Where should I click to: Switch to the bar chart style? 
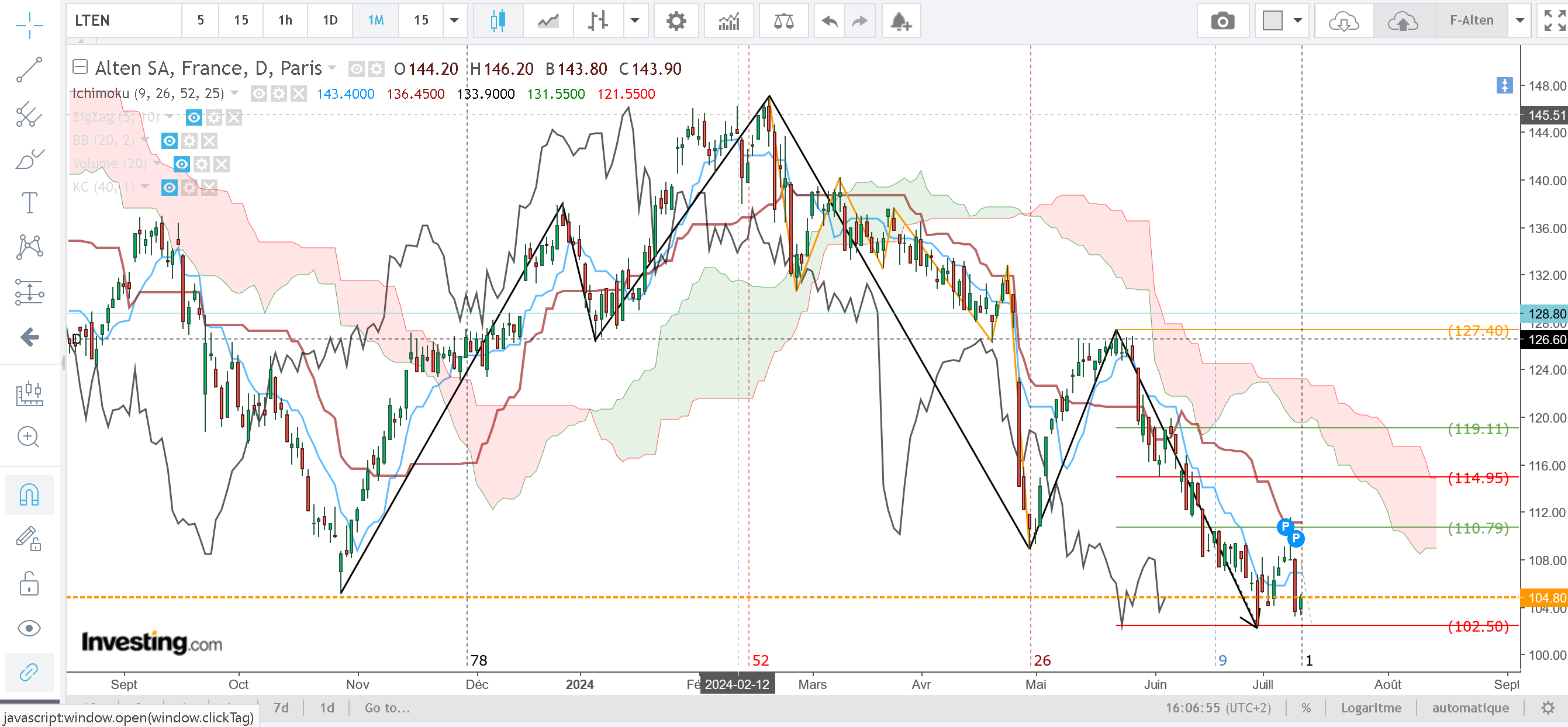[x=598, y=20]
